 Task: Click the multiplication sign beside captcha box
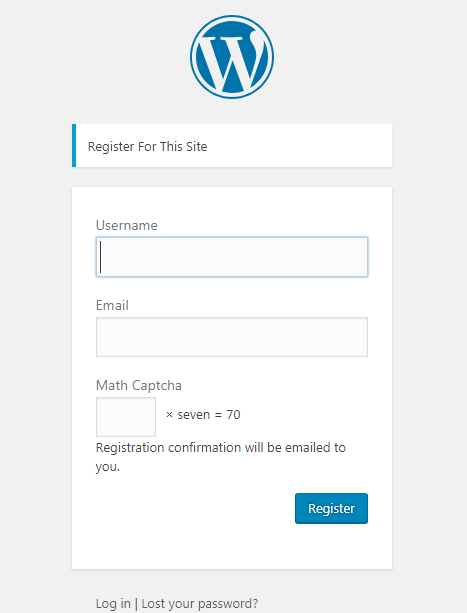pyautogui.click(x=169, y=415)
